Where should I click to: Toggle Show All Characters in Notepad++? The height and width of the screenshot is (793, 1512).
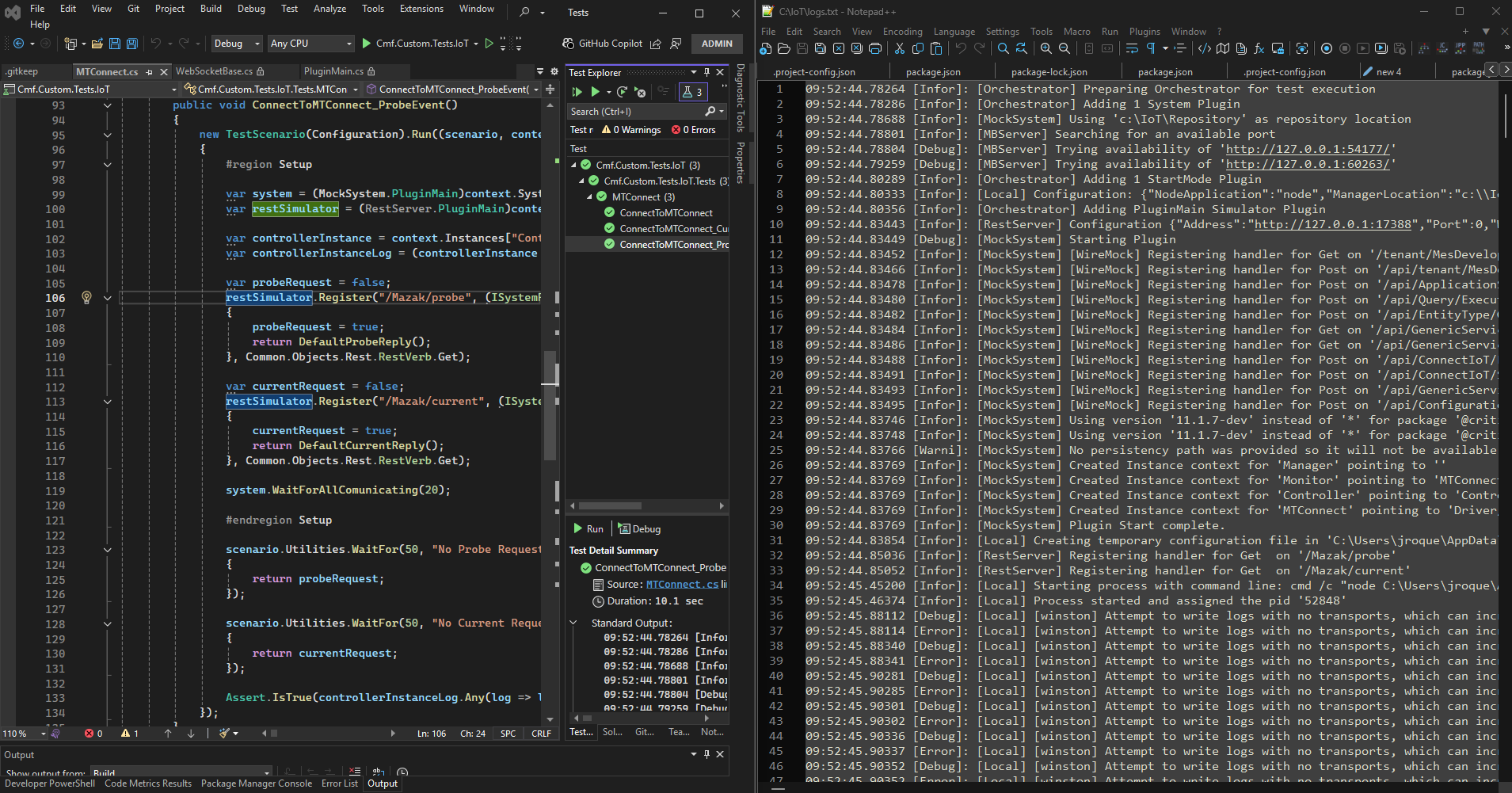click(x=1150, y=48)
